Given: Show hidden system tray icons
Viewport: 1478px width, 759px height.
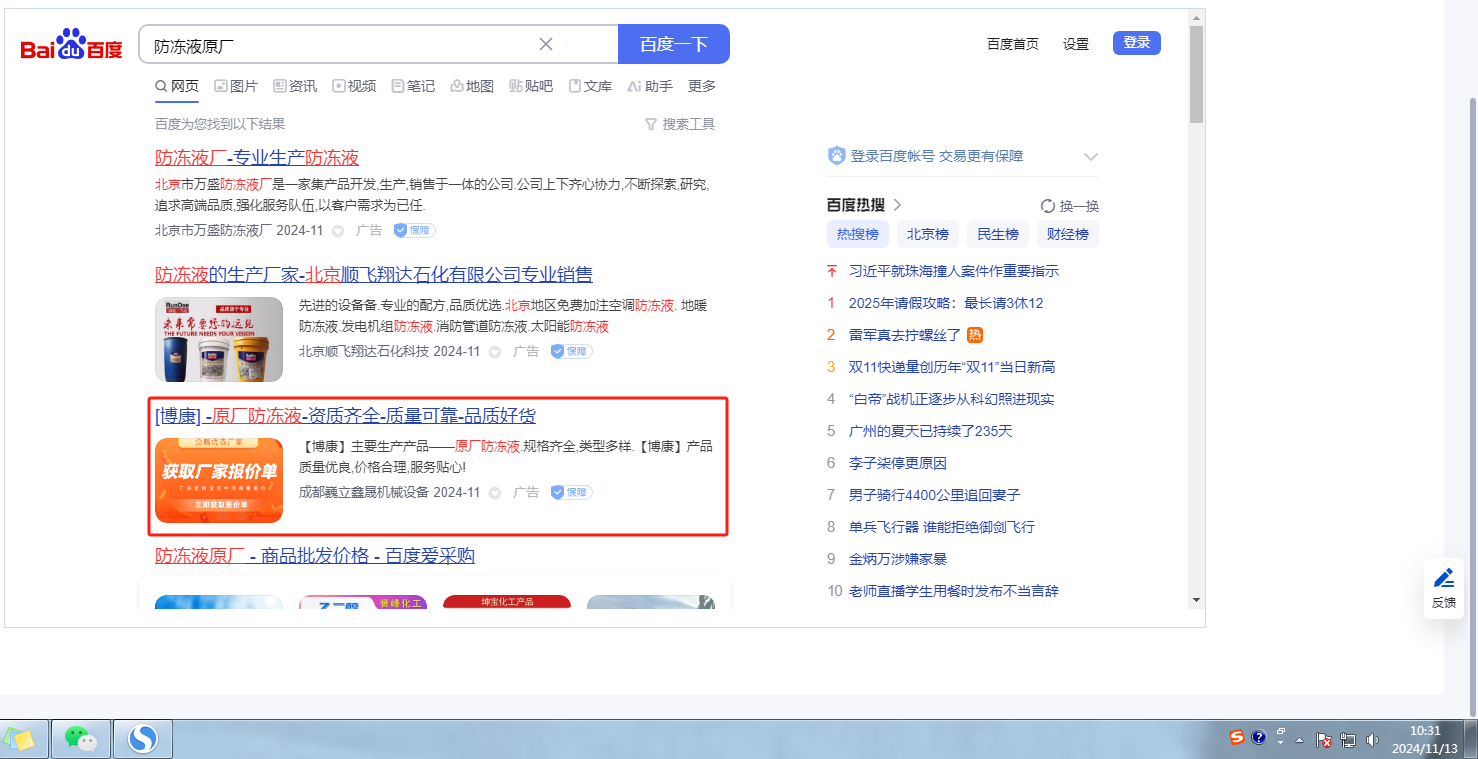Looking at the screenshot, I should click(1300, 740).
